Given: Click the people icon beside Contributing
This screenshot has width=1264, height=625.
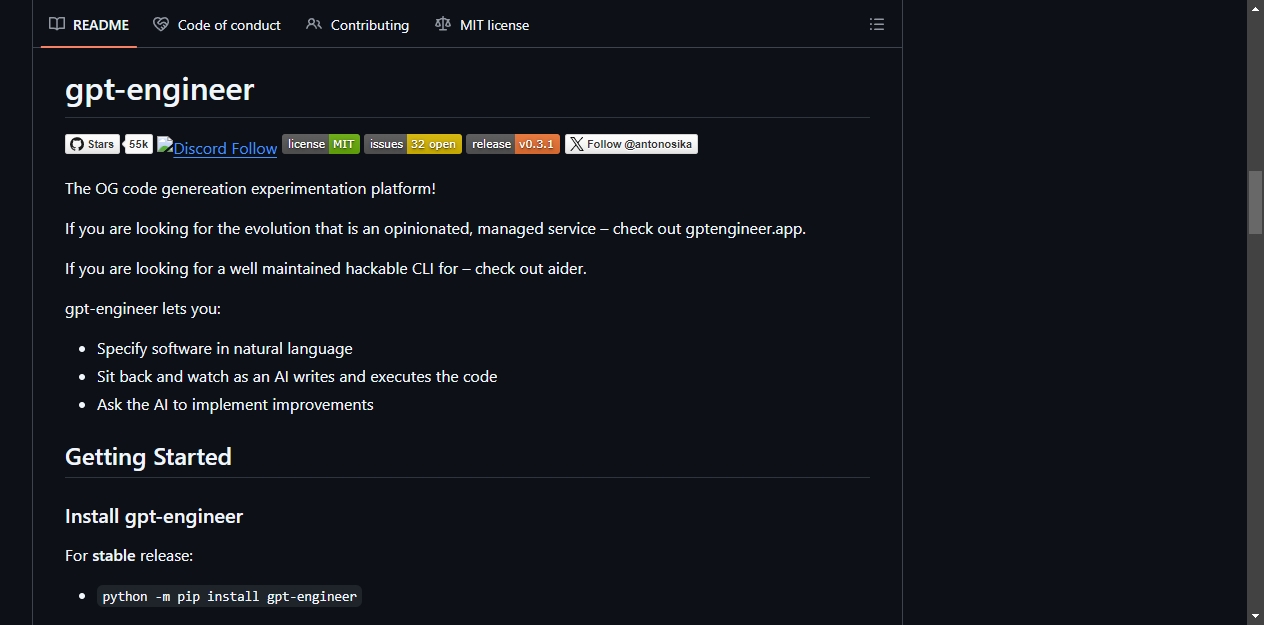Looking at the screenshot, I should [314, 24].
